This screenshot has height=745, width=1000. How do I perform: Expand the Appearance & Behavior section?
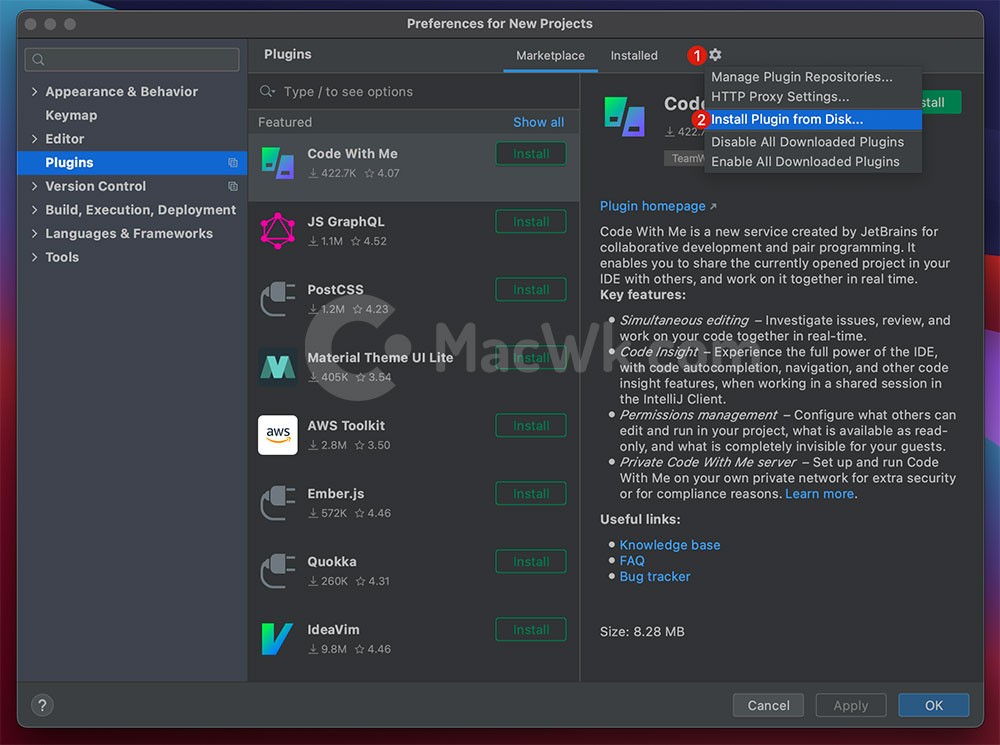pos(35,92)
